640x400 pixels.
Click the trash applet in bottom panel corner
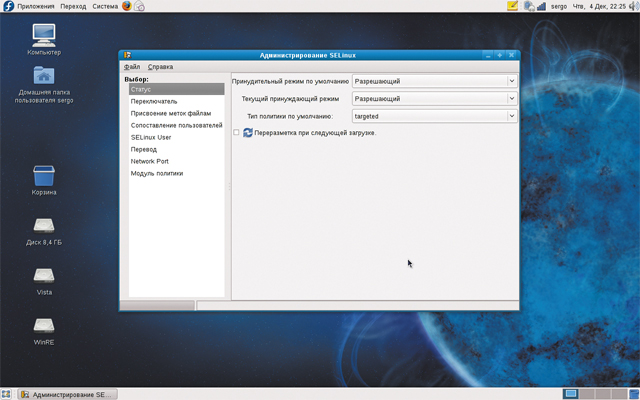[x=634, y=394]
